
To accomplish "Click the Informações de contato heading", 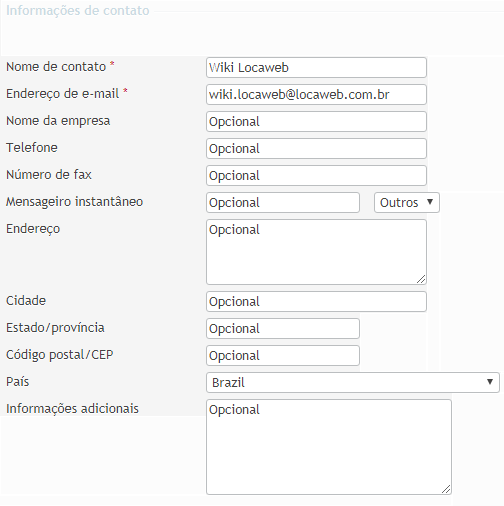I will point(78,11).
